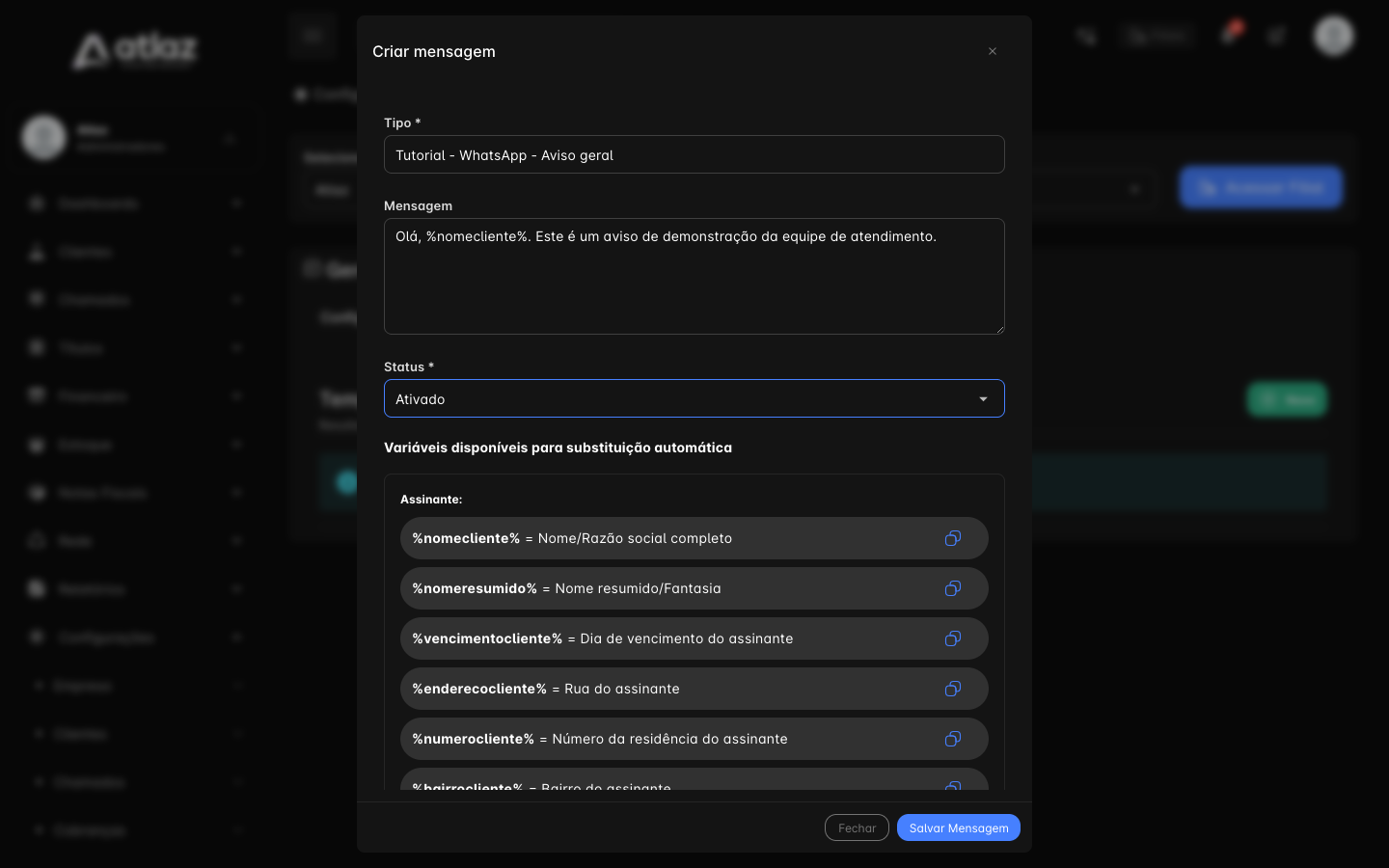The image size is (1389, 868).
Task: Select the "Número da residência do assinante" text
Action: click(x=669, y=739)
